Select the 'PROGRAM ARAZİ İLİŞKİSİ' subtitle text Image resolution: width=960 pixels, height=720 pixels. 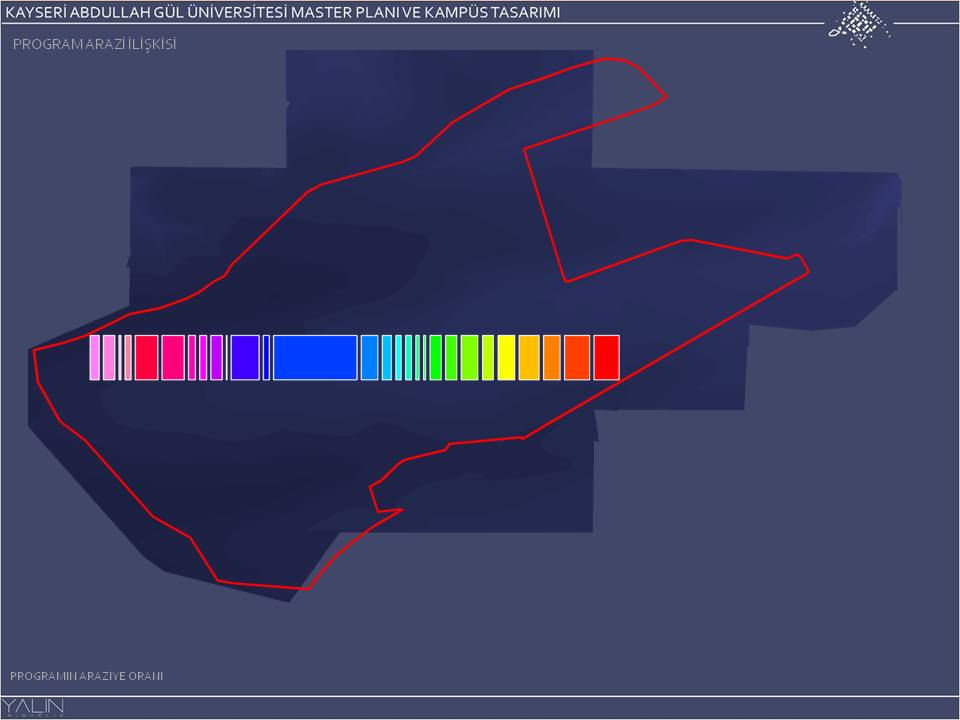tap(94, 45)
